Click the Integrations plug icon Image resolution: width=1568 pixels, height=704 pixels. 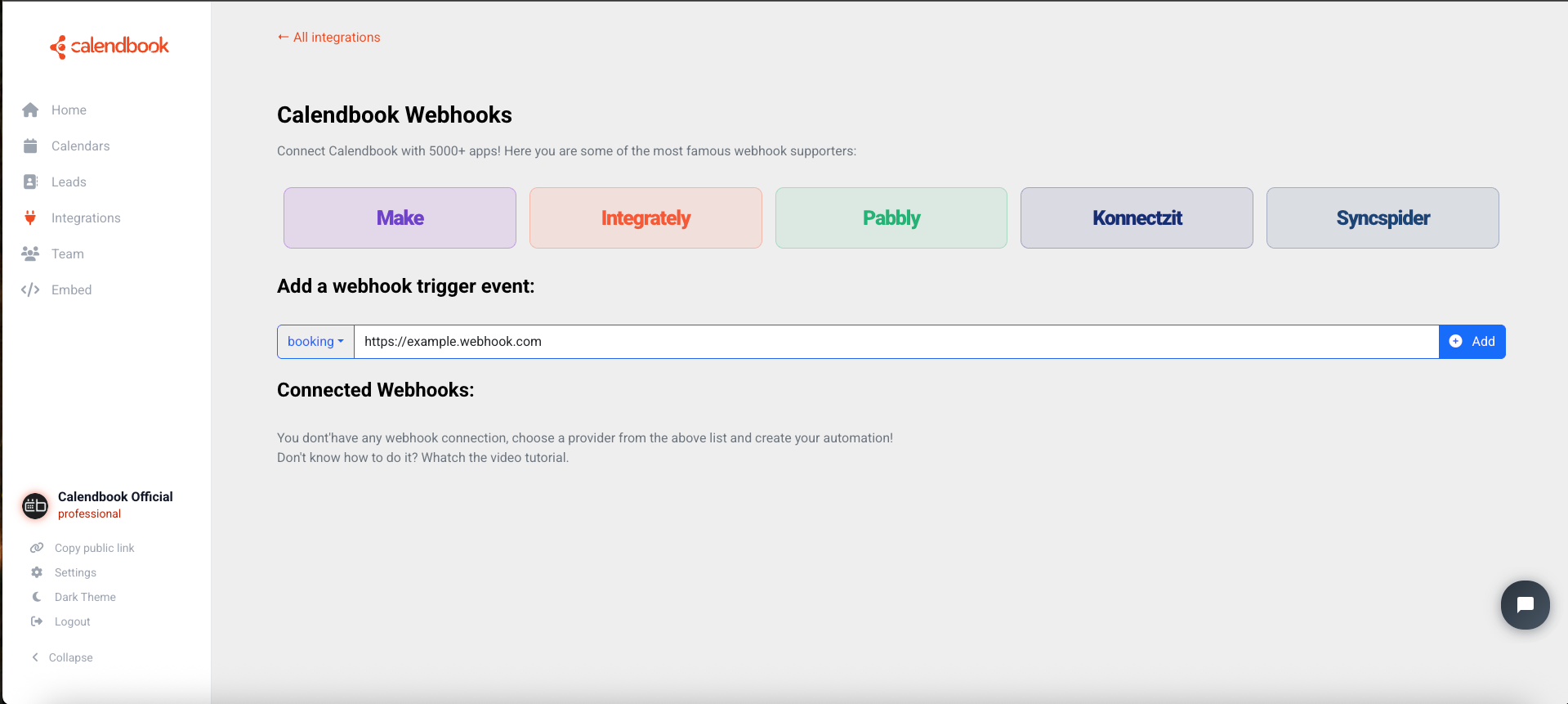coord(30,217)
